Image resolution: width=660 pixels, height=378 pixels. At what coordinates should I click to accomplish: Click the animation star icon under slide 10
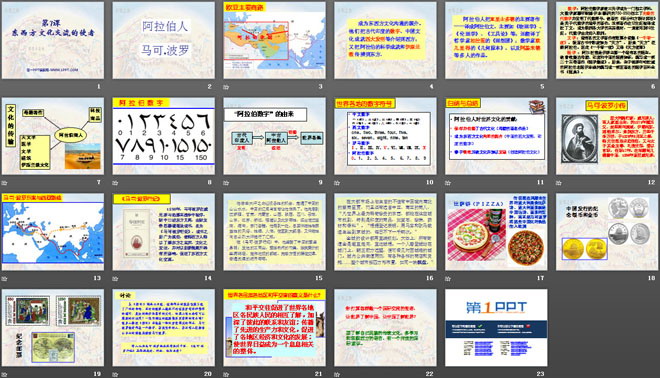coord(337,183)
